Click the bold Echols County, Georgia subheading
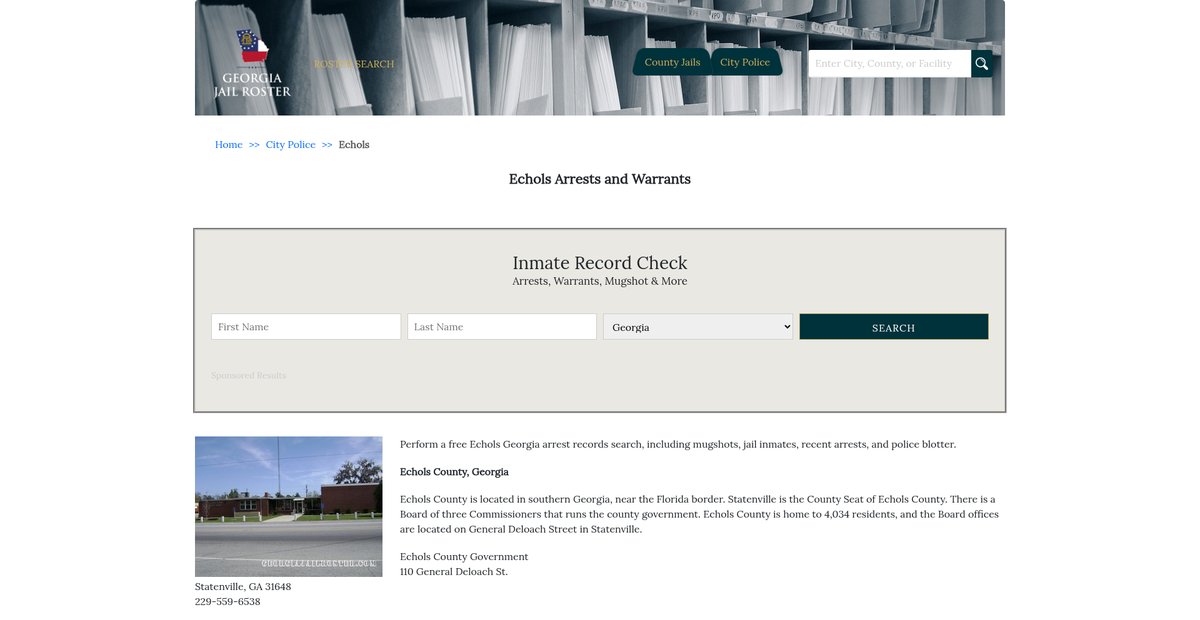This screenshot has height=620, width=1200. coord(454,472)
